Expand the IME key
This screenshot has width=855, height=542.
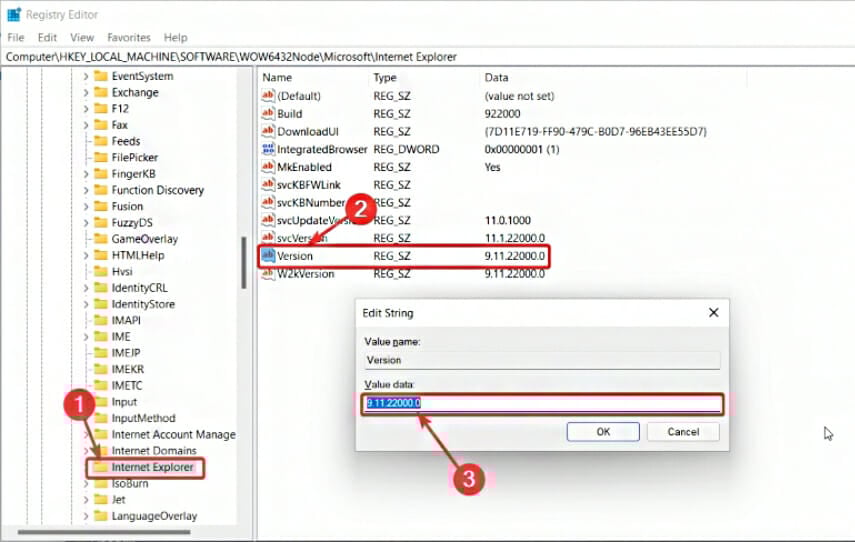pyautogui.click(x=86, y=337)
